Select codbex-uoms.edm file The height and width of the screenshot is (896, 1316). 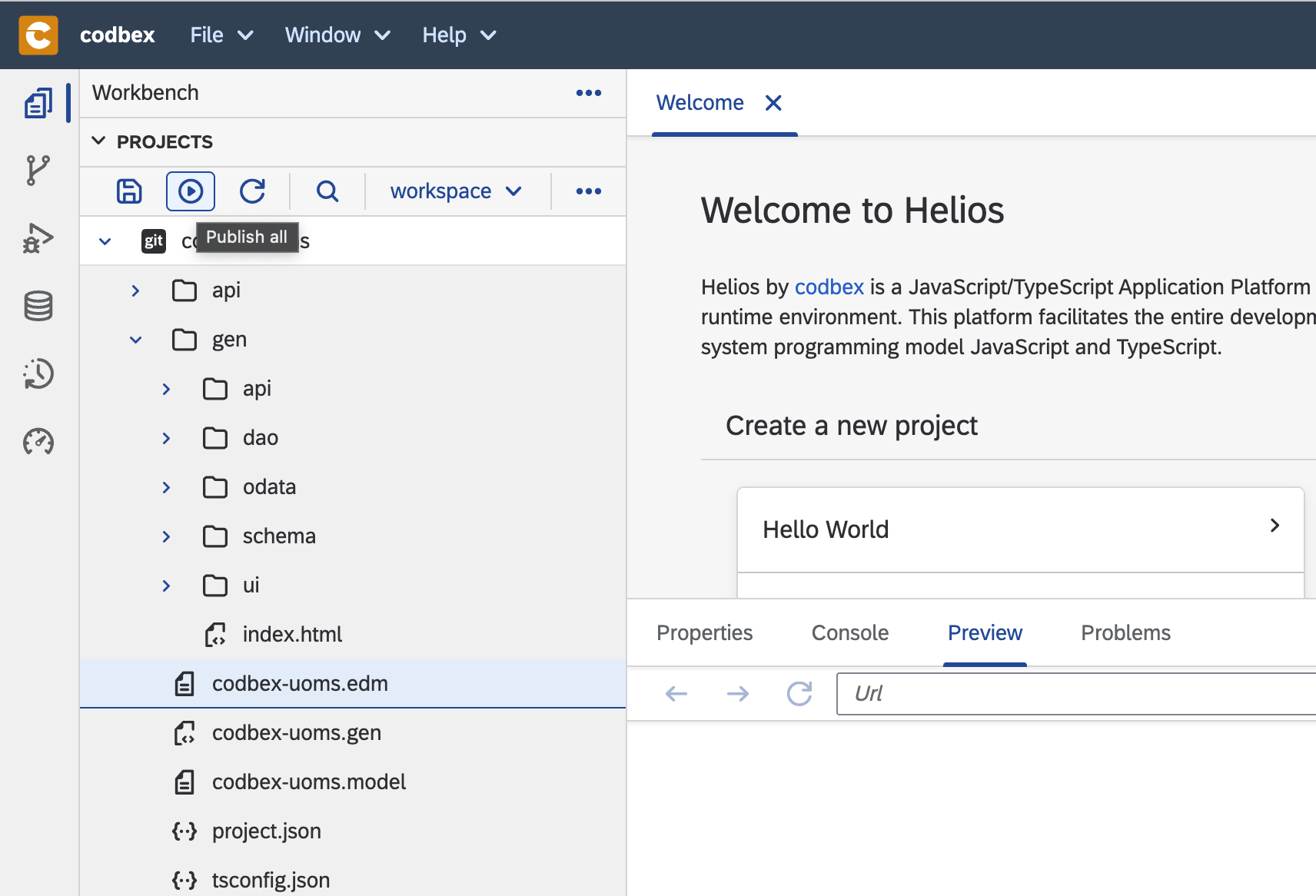pyautogui.click(x=353, y=684)
